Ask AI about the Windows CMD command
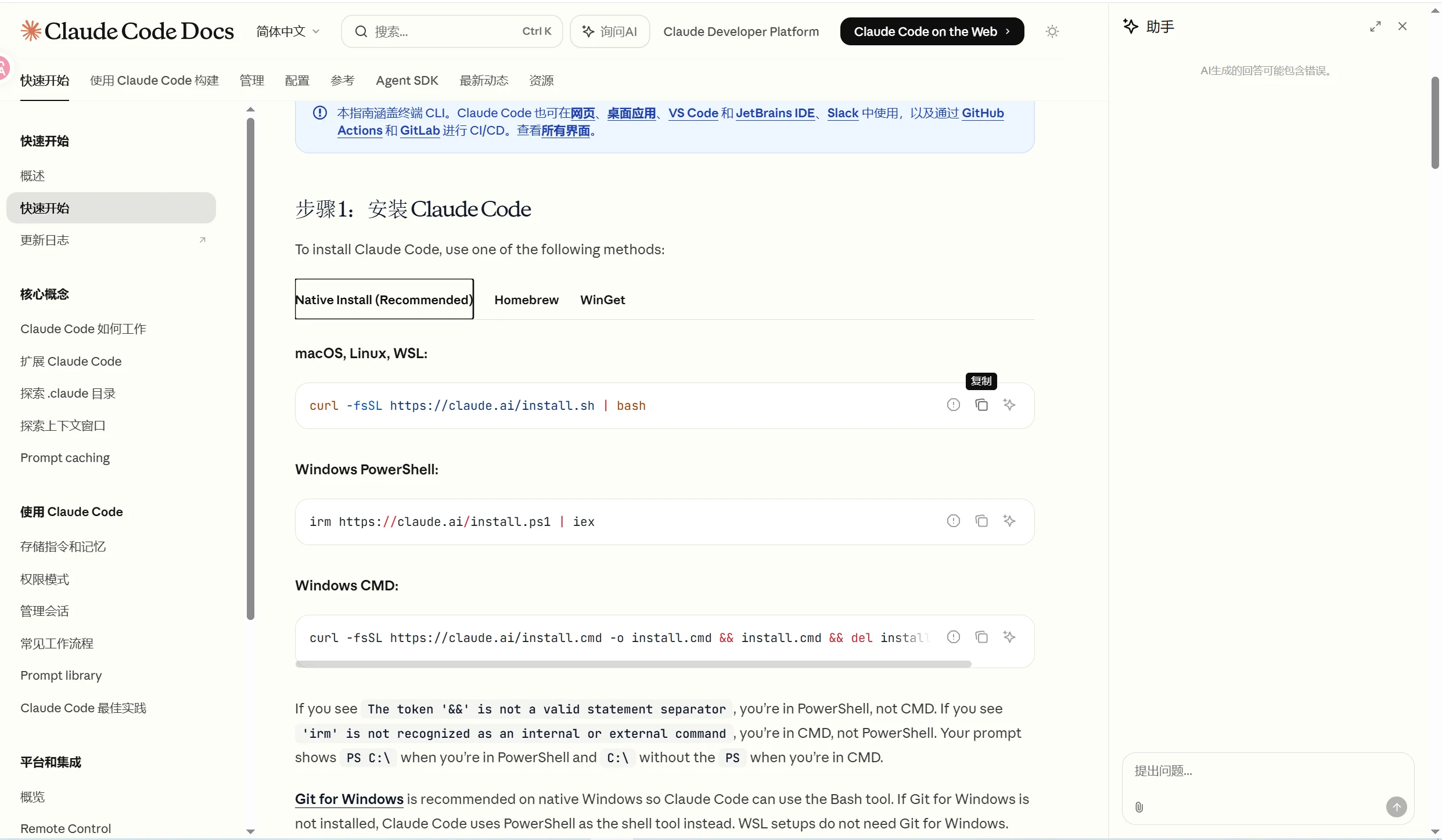 pos(1009,637)
